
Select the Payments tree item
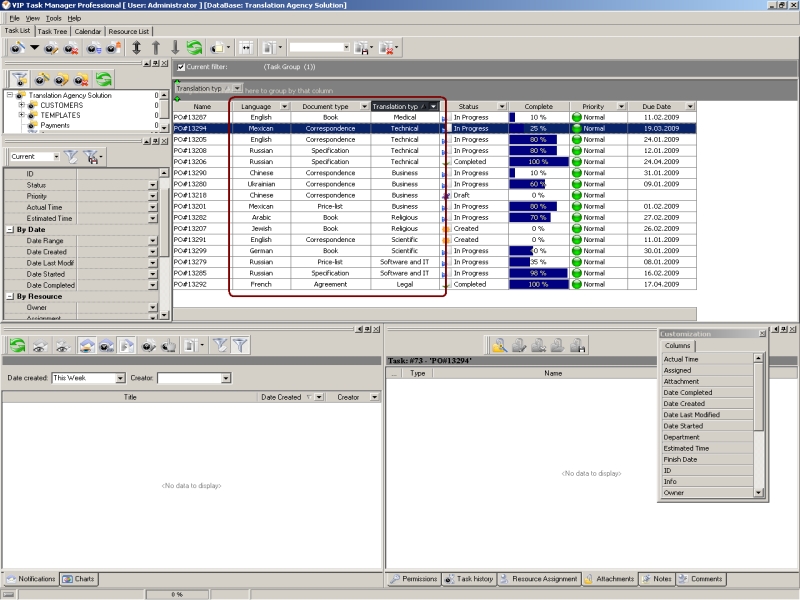[x=55, y=126]
